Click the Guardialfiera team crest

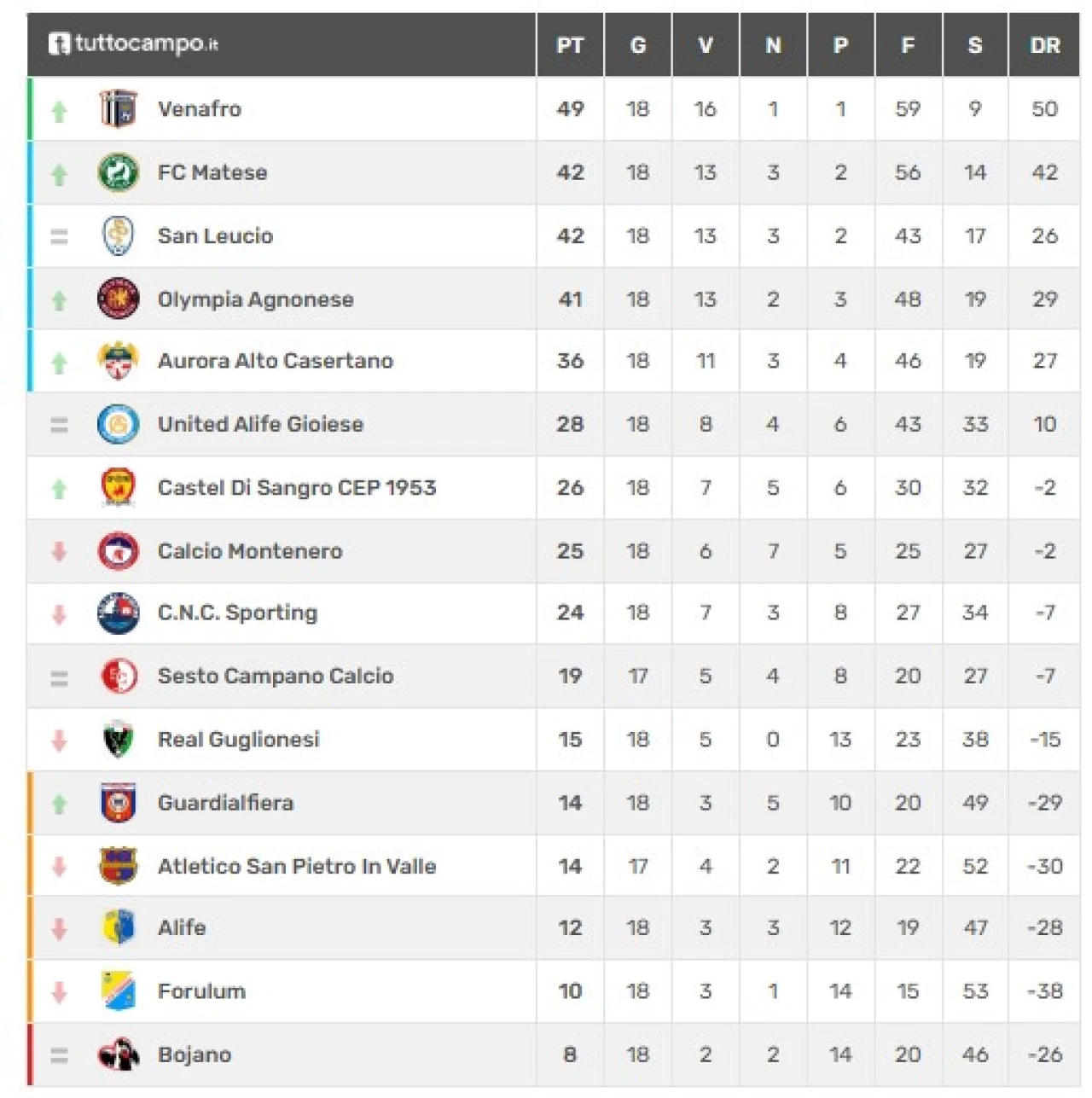[x=119, y=803]
